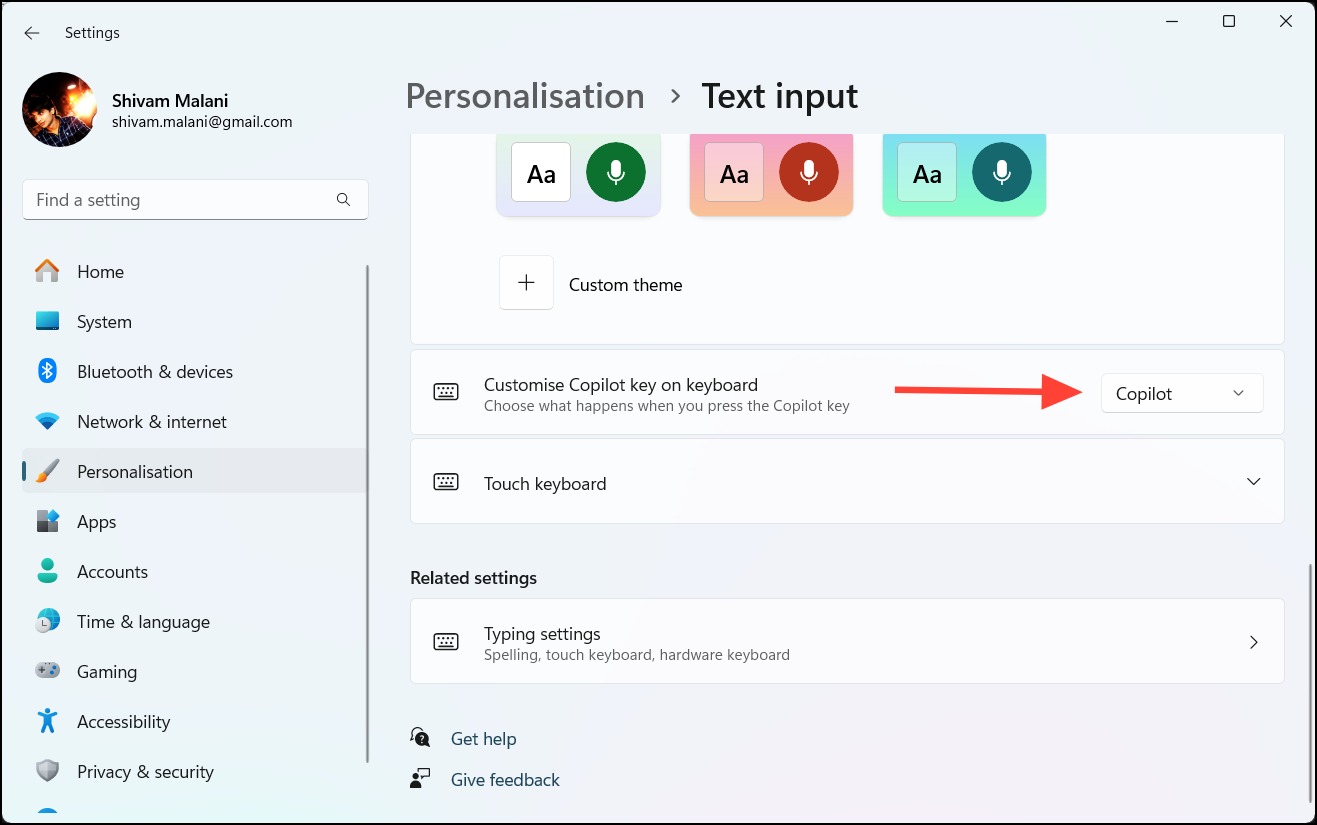The height and width of the screenshot is (825, 1317).
Task: Click the back arrow icon in Settings
Action: pos(32,33)
